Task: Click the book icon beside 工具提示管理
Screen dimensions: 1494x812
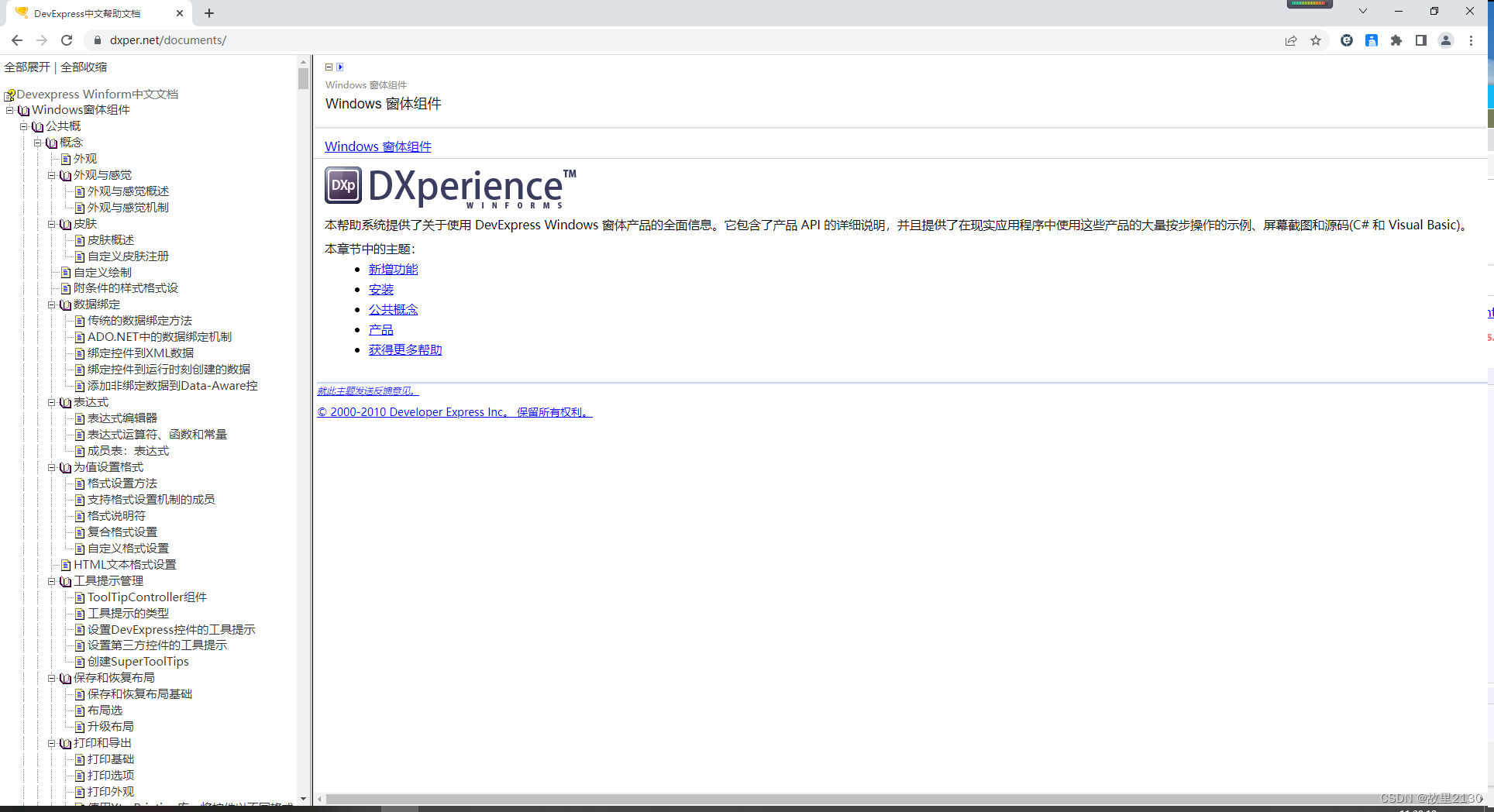Action: click(x=66, y=582)
